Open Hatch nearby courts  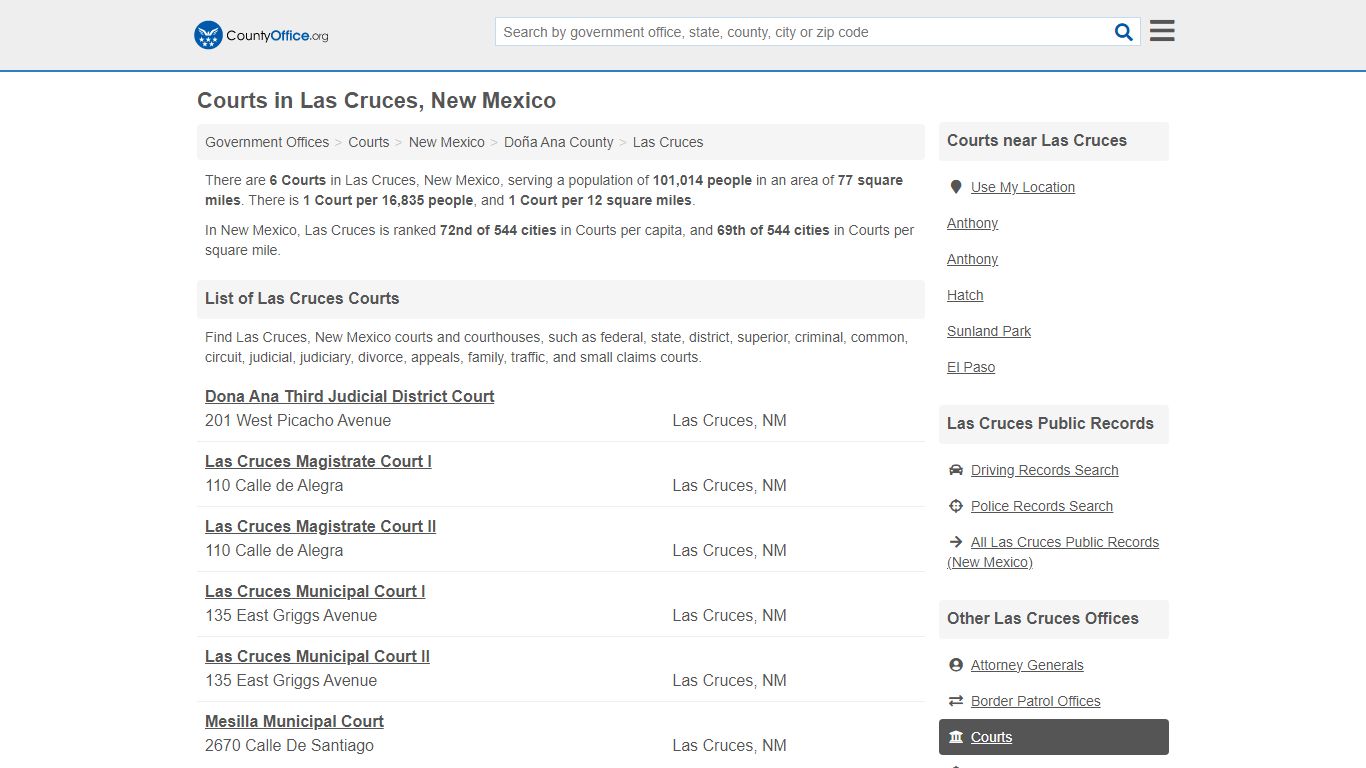click(x=965, y=295)
